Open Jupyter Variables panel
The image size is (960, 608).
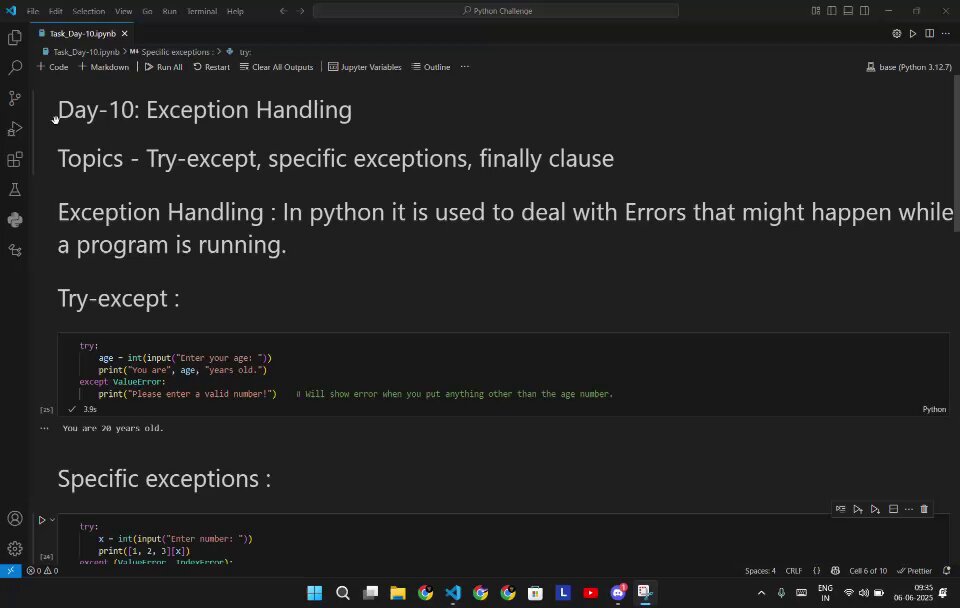(365, 67)
